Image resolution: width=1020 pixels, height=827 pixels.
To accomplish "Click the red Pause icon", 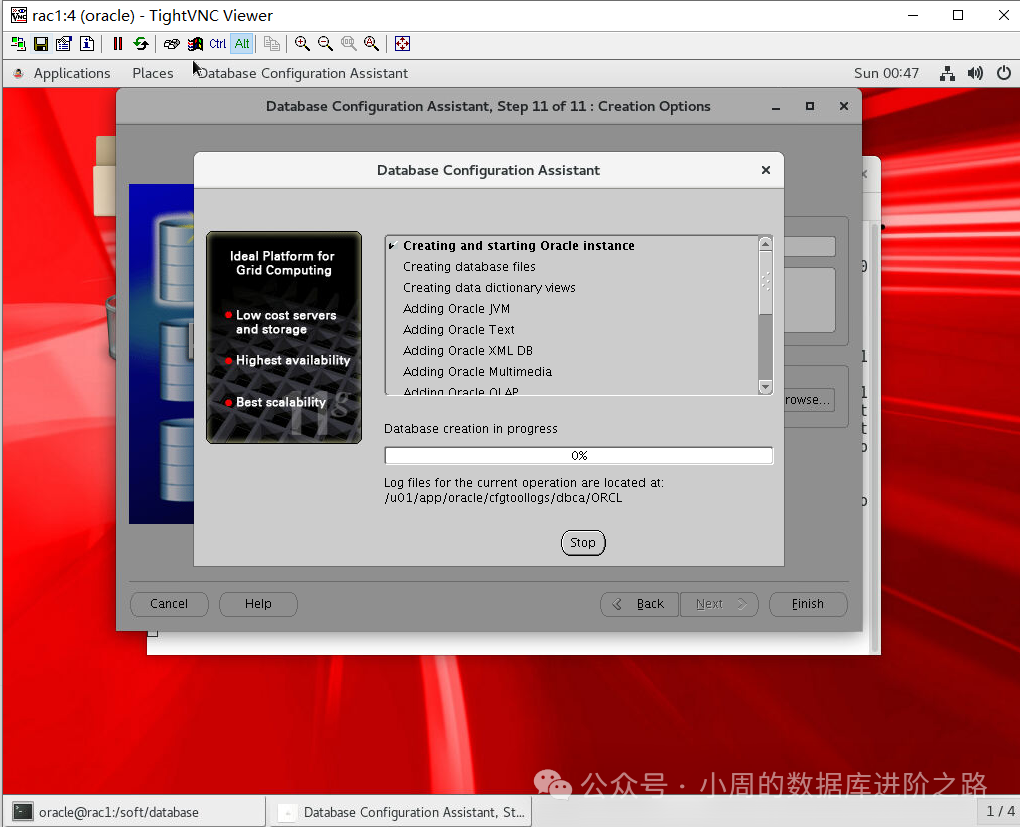I will tap(118, 44).
